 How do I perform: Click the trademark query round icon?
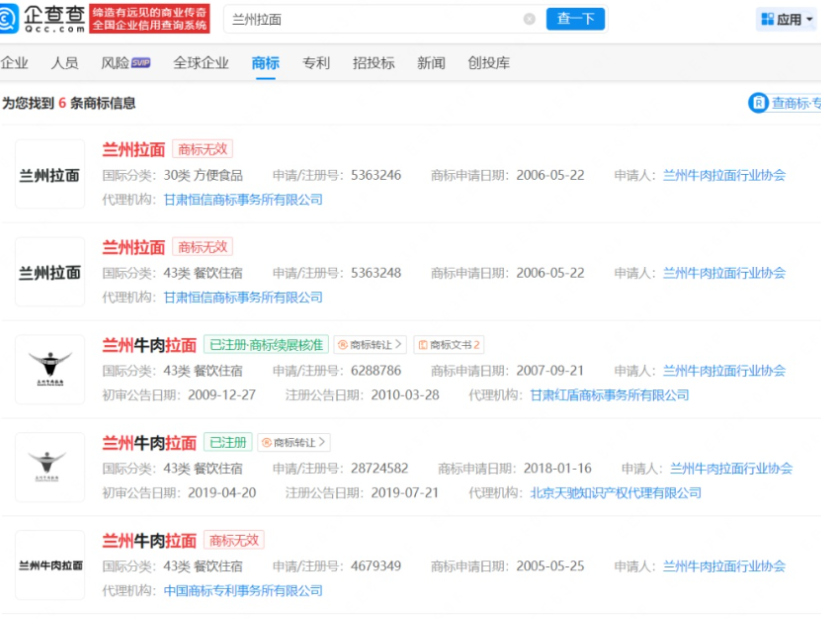point(758,103)
